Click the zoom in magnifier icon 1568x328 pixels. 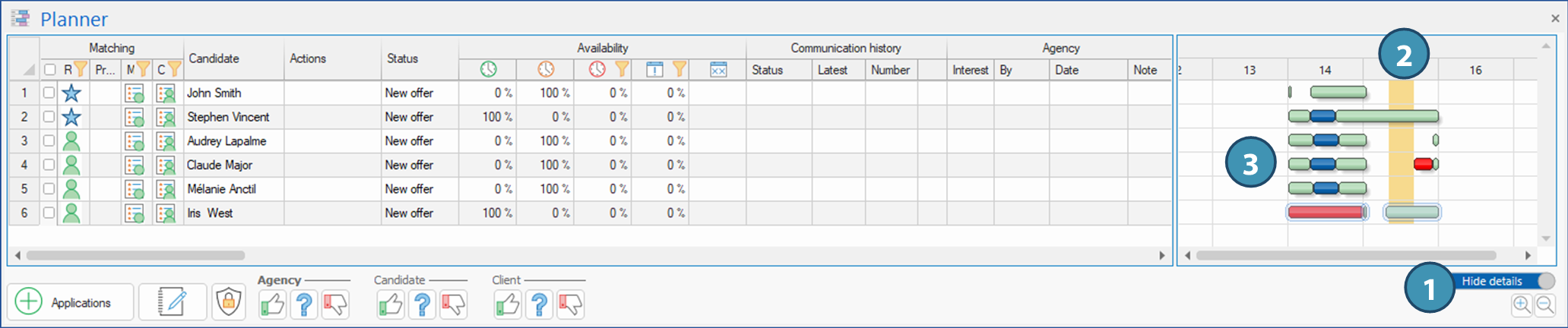point(1521,305)
